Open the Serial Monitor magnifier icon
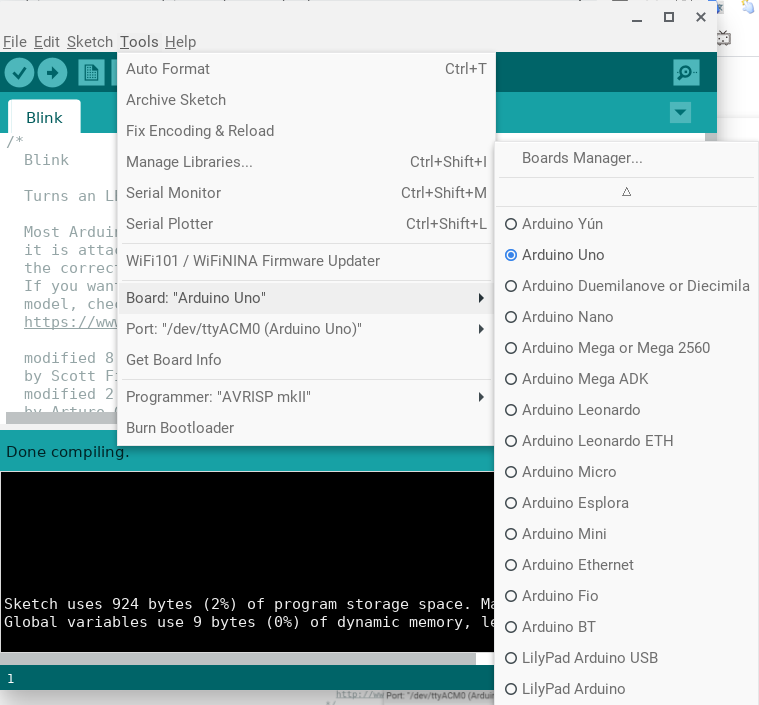The width and height of the screenshot is (759, 705). (x=686, y=73)
